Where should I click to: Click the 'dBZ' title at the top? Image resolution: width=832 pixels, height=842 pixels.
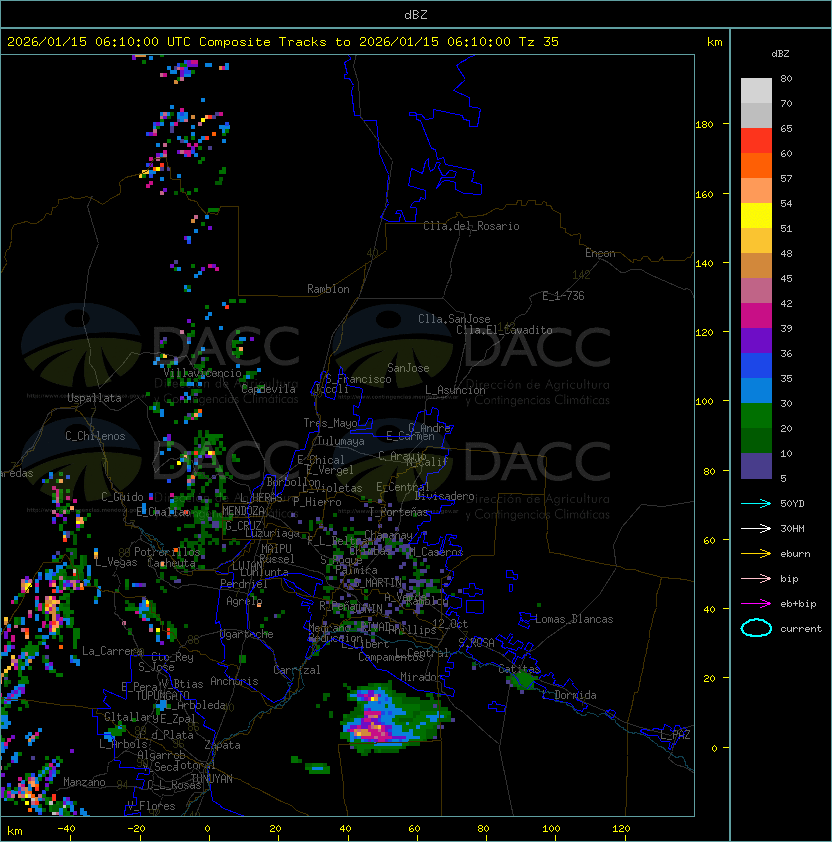(416, 14)
